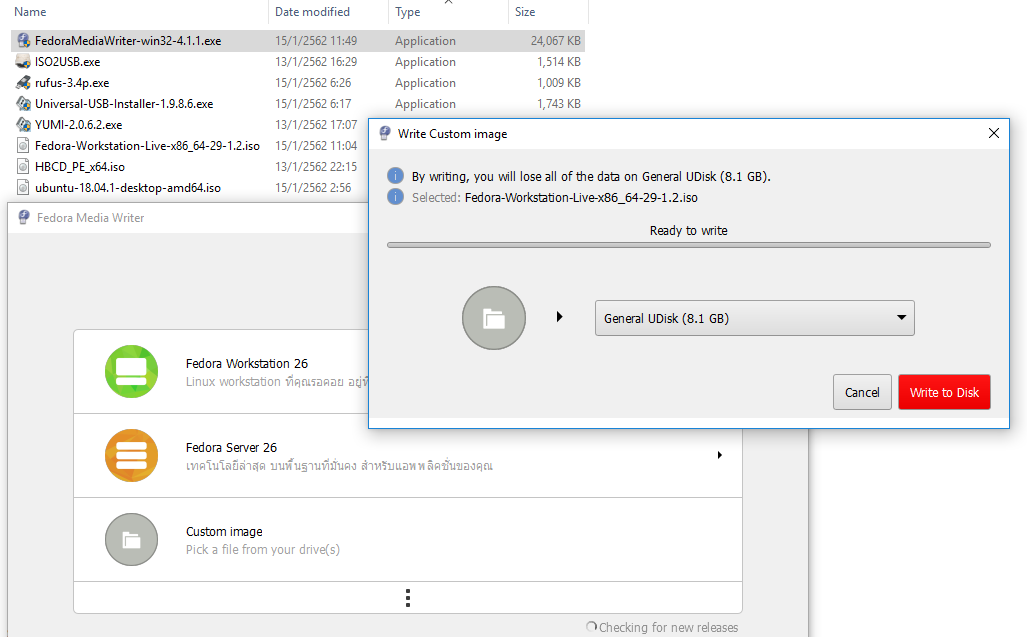Click the ISO2USB.exe file icon
Image resolution: width=1027 pixels, height=637 pixels.
pyautogui.click(x=24, y=62)
